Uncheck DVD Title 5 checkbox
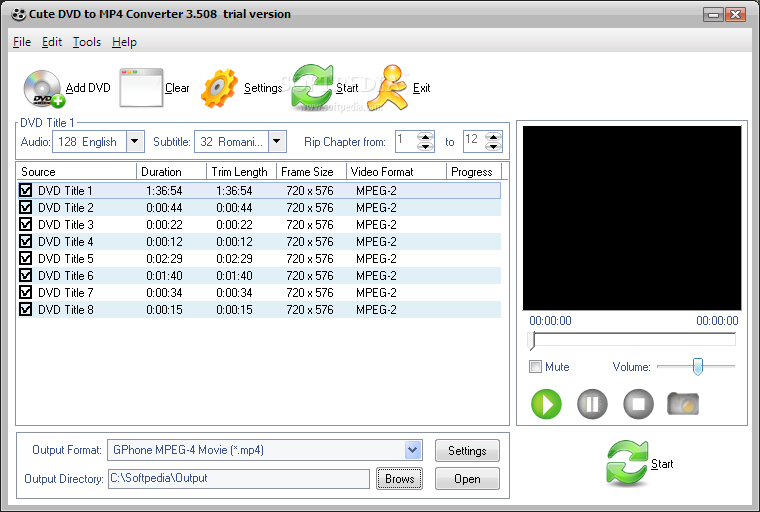 tap(25, 258)
